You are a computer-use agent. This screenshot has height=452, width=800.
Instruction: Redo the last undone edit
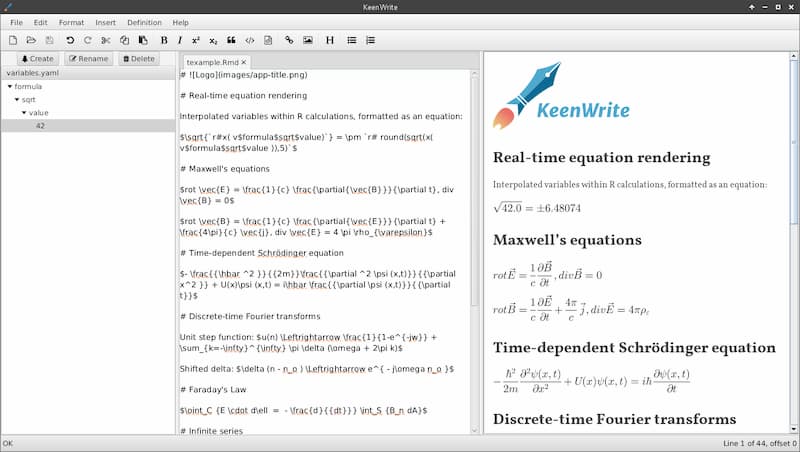(88, 40)
